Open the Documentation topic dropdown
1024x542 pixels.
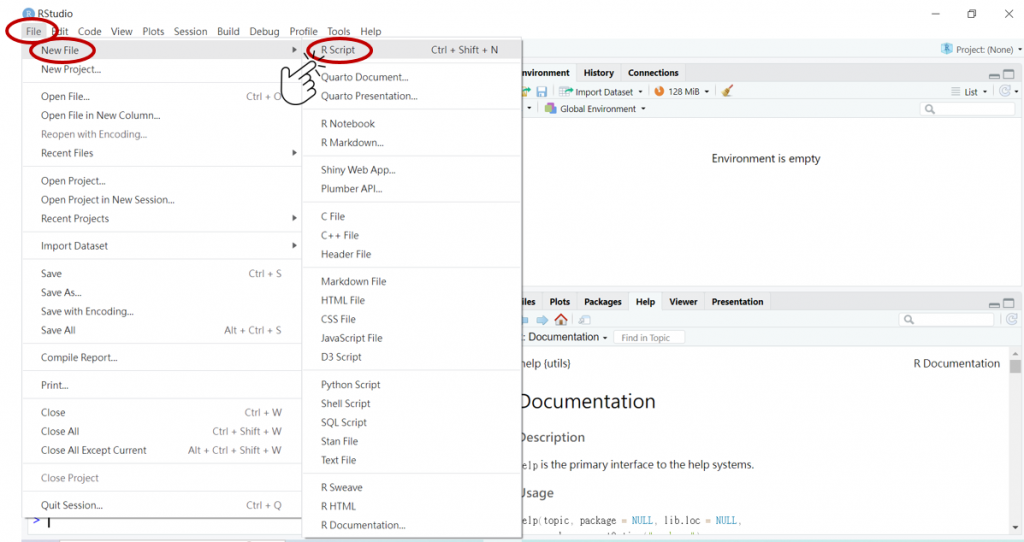point(605,338)
